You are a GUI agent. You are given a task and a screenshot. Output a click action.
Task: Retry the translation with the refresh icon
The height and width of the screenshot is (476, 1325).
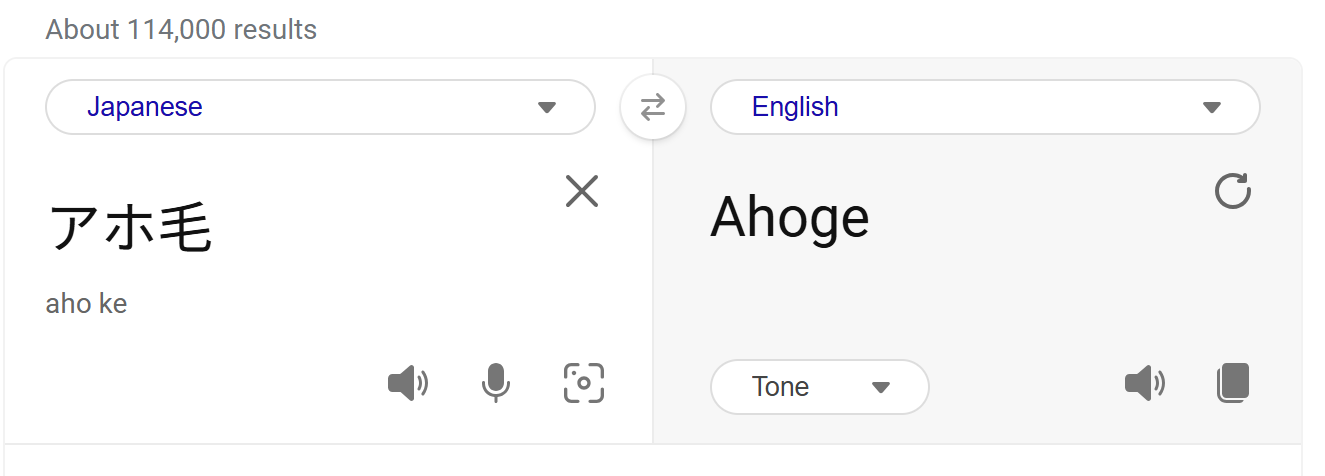coord(1232,191)
